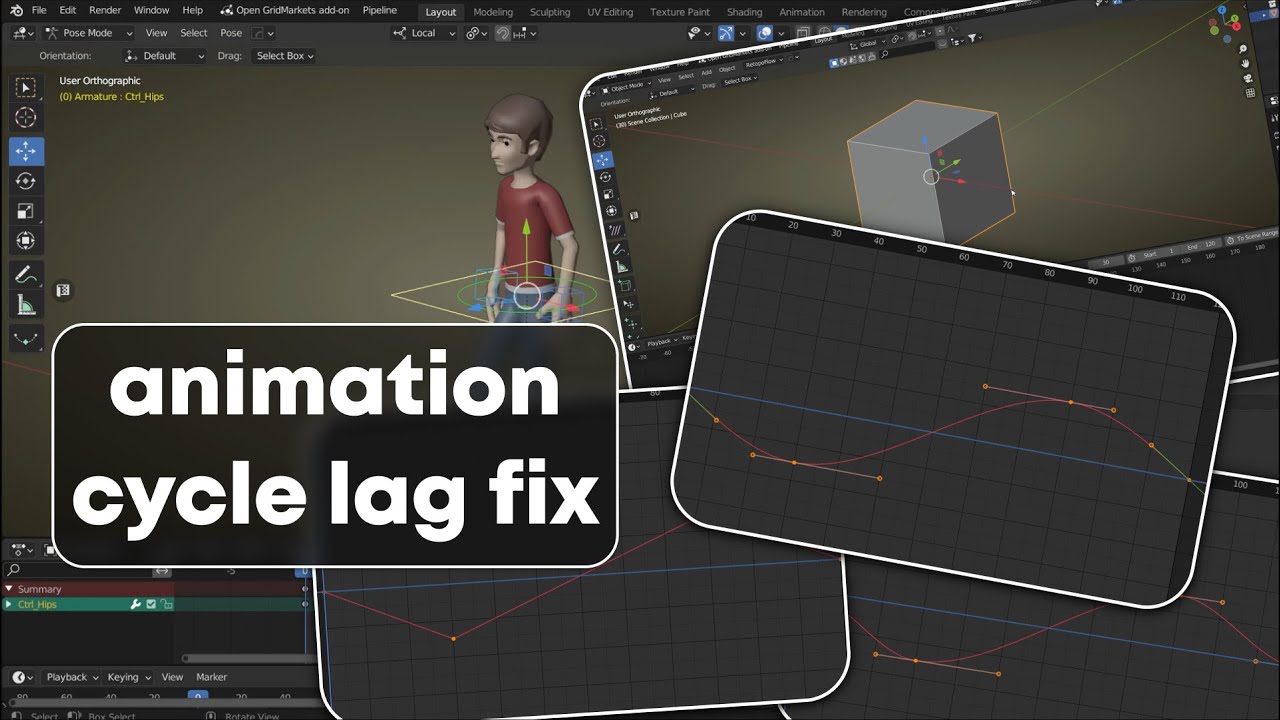The height and width of the screenshot is (720, 1280).
Task: Open the timeline editor type dropdown
Action: coord(22,677)
